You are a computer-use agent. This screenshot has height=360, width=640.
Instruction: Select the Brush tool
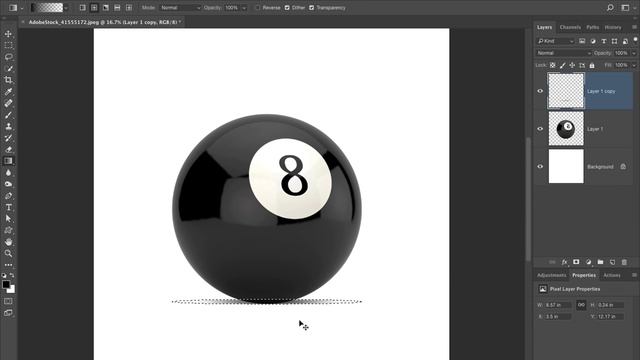[x=8, y=115]
